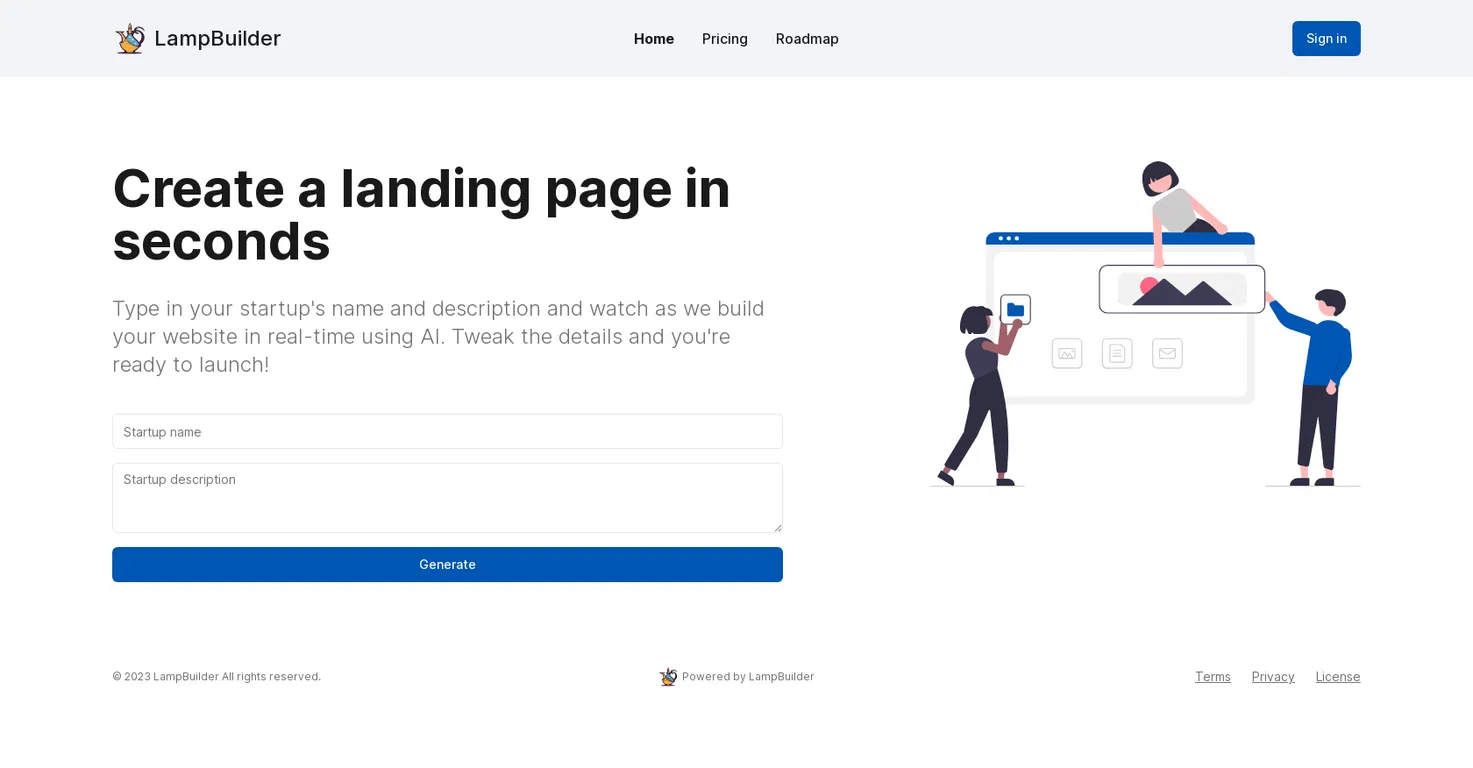Go to the Pricing page
The image size is (1473, 768).
[x=725, y=38]
